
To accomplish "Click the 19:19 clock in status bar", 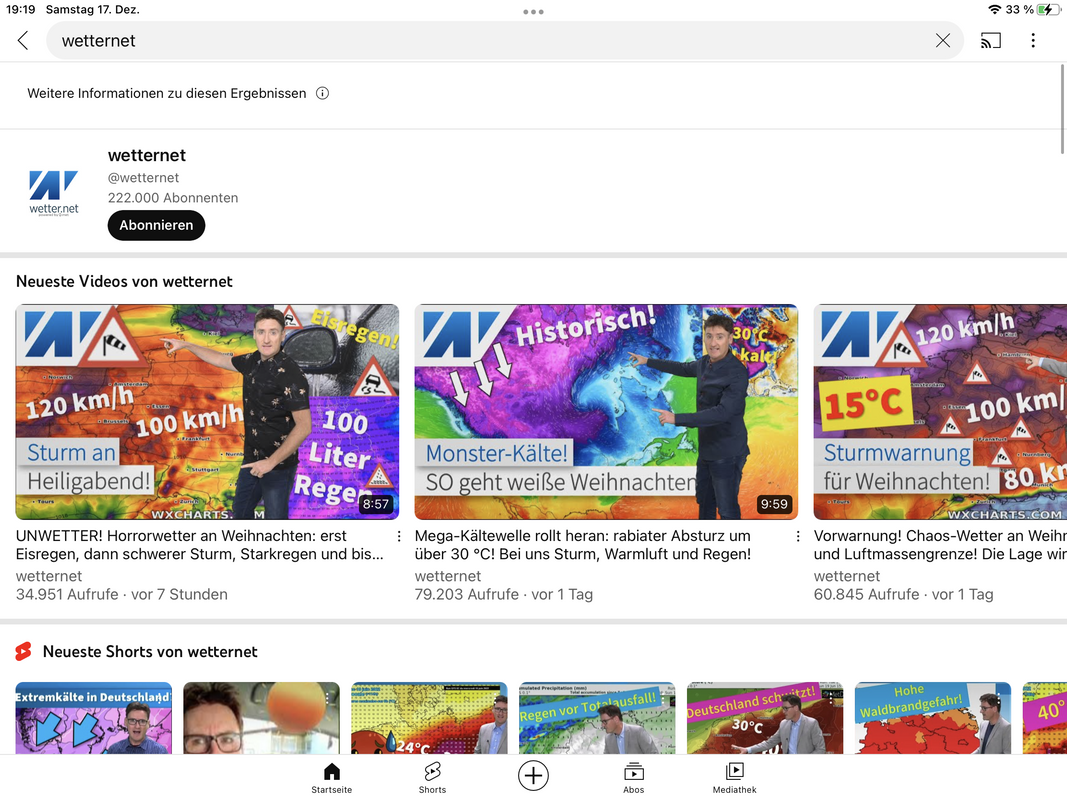I will [20, 10].
